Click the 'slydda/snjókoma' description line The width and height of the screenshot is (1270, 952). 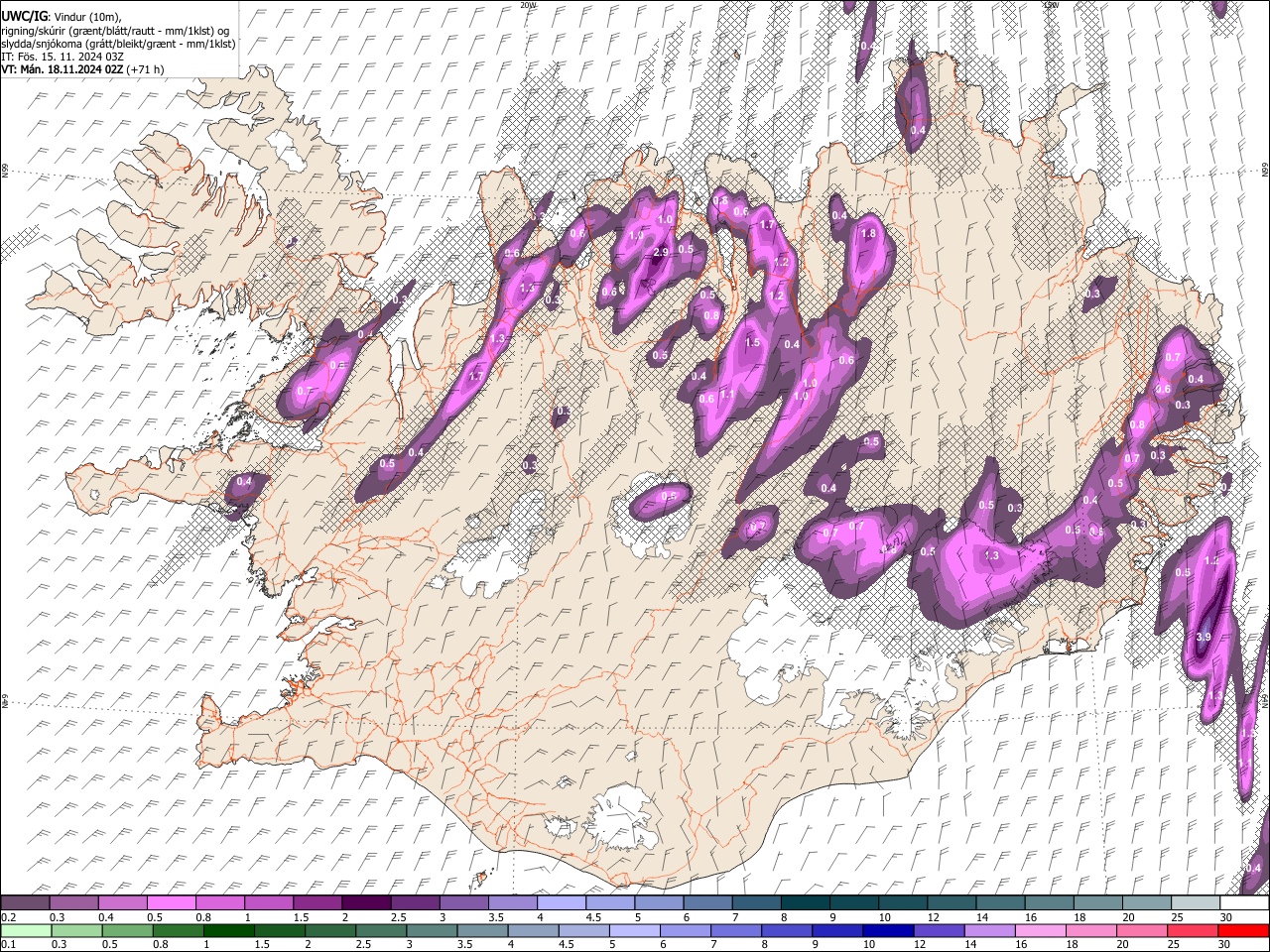[118, 44]
